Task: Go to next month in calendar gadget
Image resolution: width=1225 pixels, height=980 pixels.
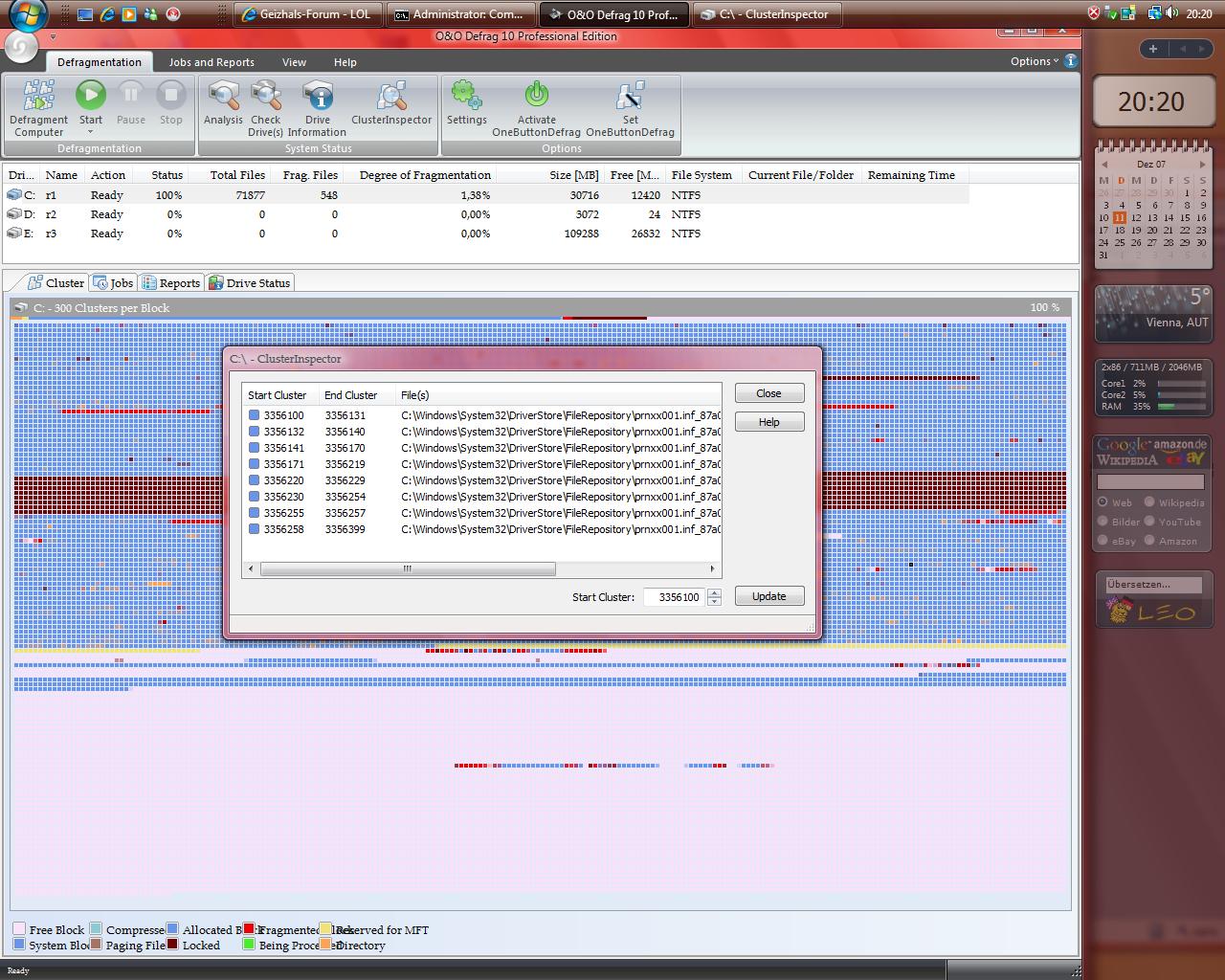Action: pyautogui.click(x=1202, y=164)
